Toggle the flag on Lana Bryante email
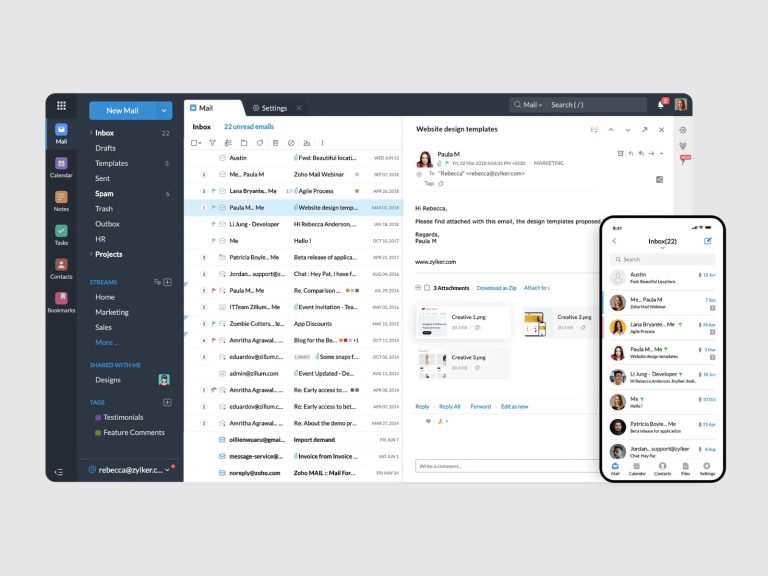This screenshot has width=768, height=576. tap(214, 191)
